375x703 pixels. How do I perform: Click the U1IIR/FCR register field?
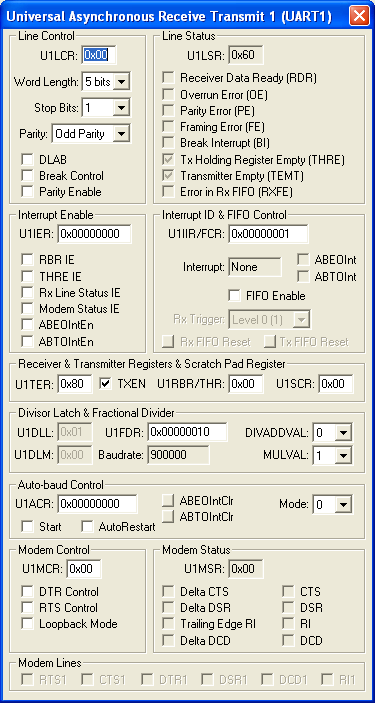tap(268, 234)
